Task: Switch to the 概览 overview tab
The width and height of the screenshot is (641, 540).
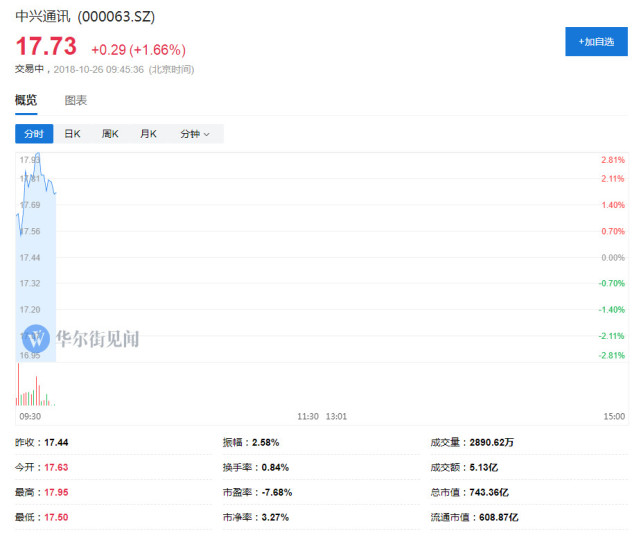Action: 26,100
